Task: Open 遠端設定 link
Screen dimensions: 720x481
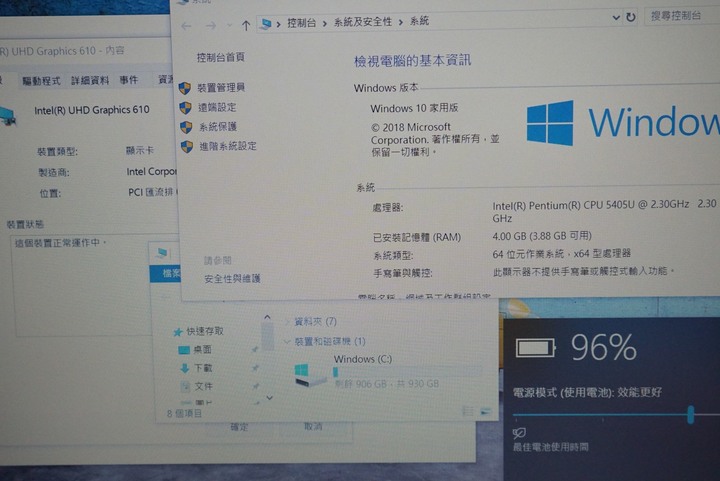Action: coord(217,107)
